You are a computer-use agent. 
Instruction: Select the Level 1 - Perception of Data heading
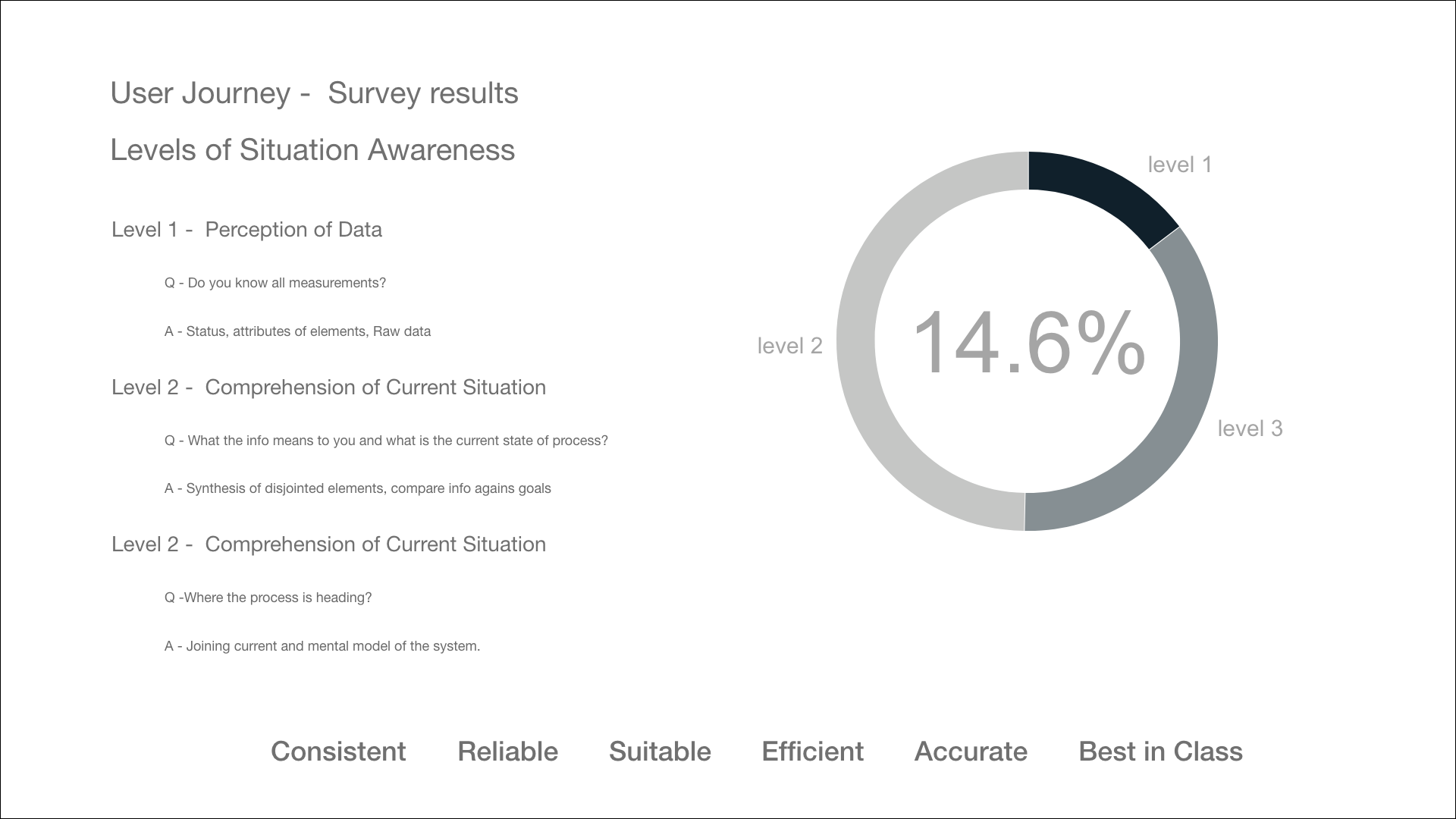click(x=246, y=230)
